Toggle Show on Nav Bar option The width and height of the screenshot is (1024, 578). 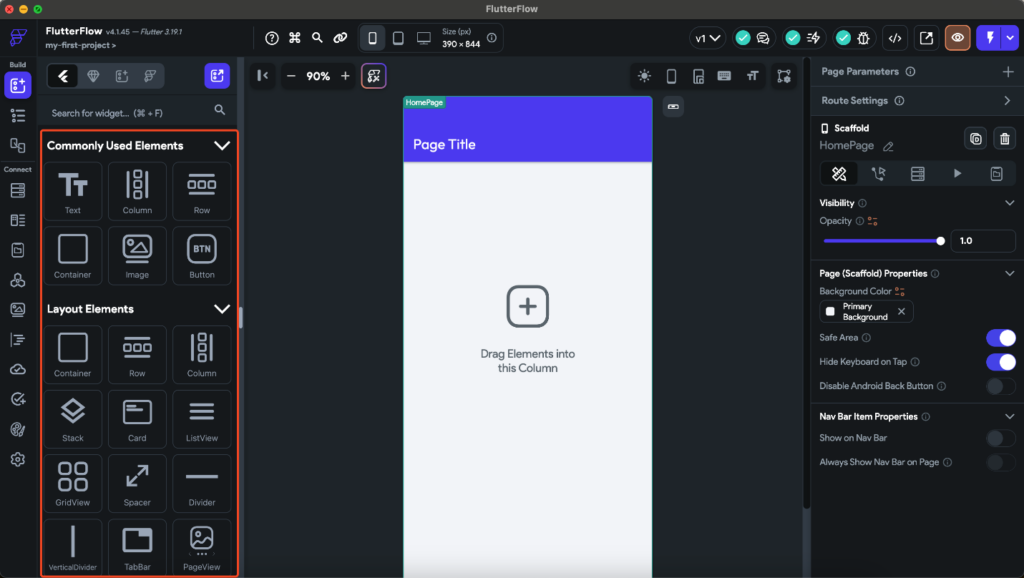point(1000,438)
